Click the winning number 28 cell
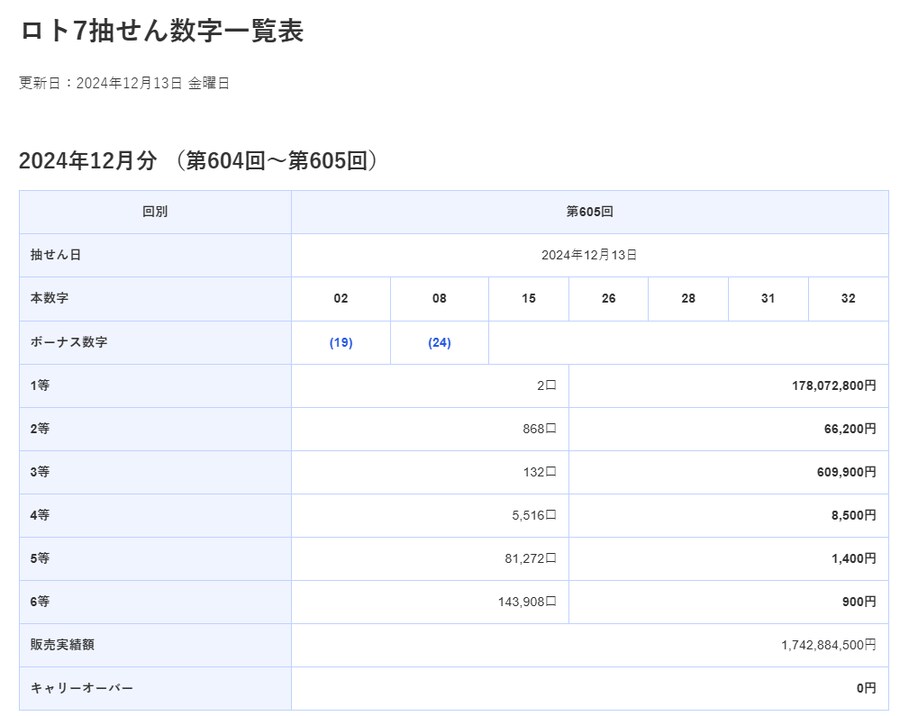 pos(687,299)
